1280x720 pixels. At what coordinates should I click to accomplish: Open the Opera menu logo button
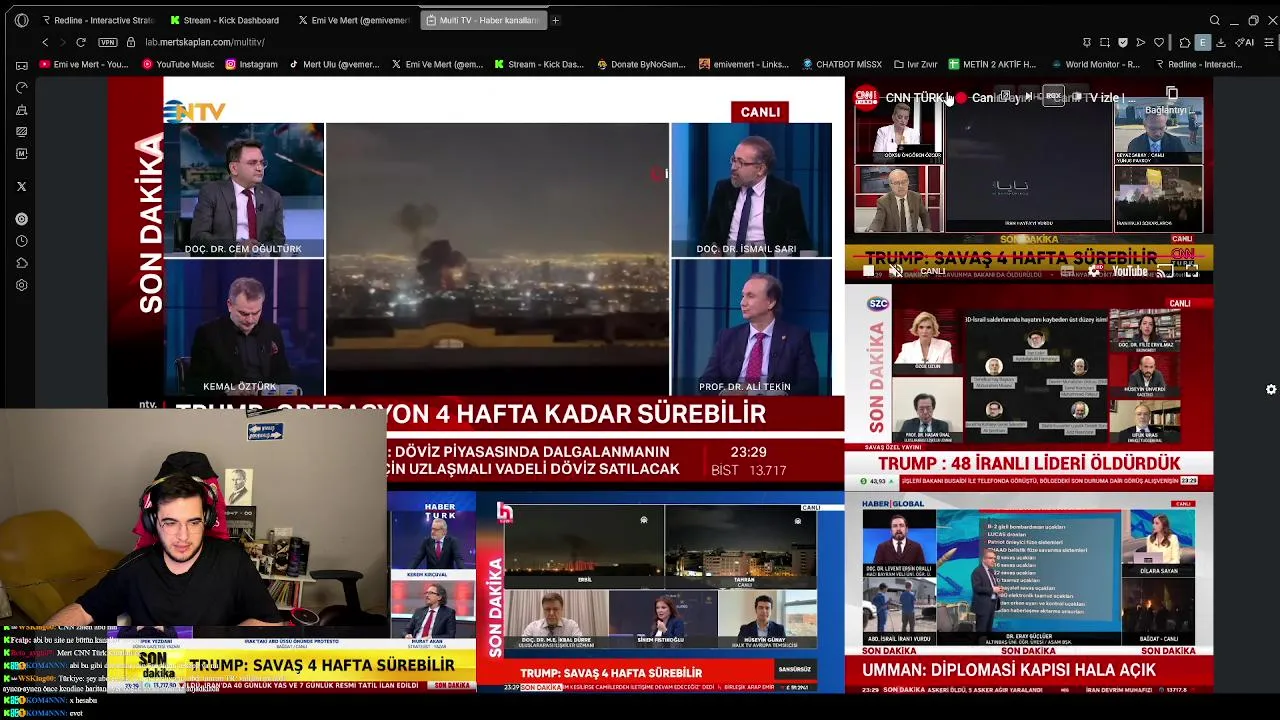(22, 20)
